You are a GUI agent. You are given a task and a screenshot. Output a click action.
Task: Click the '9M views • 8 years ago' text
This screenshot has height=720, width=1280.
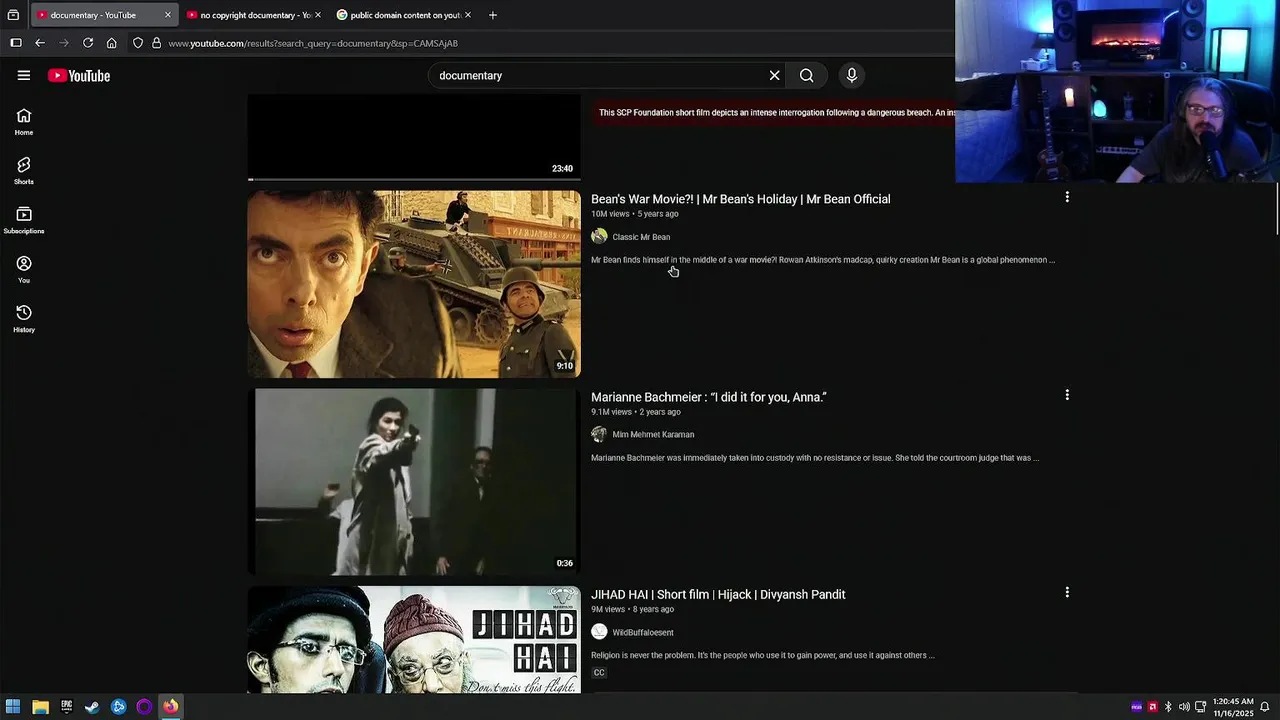[632, 609]
